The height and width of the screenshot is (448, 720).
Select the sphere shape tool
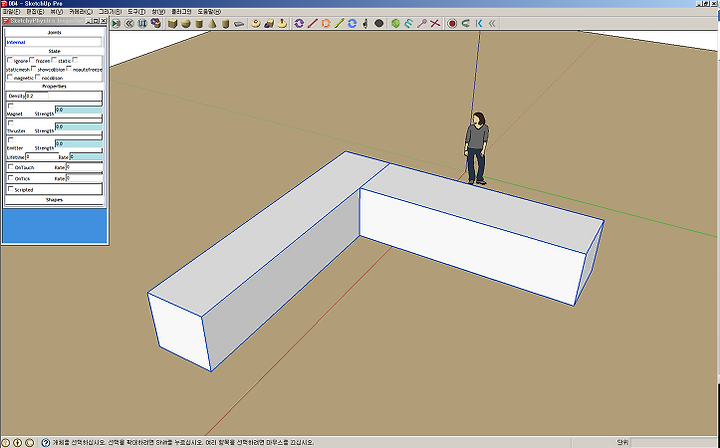tap(186, 23)
